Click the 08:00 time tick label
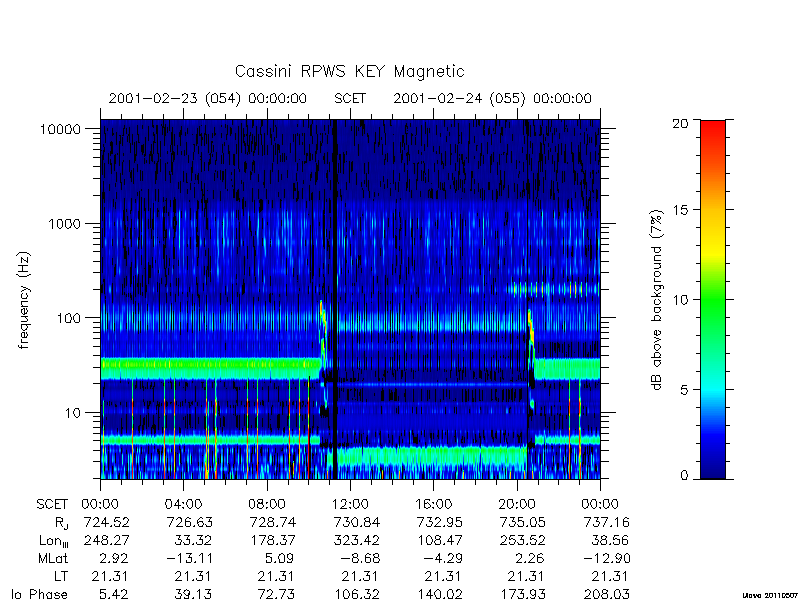The image size is (800, 600). coord(267,505)
